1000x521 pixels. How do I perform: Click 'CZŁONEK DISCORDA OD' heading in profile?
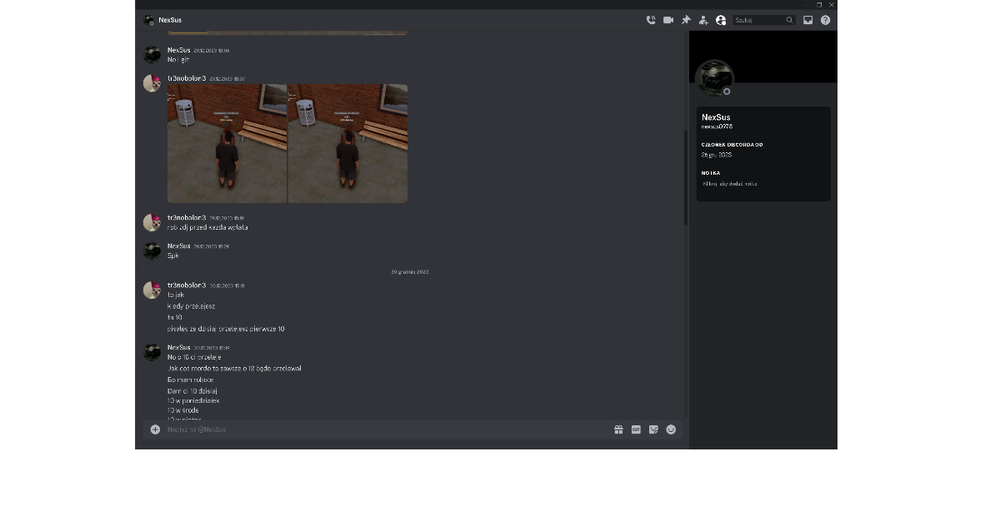coord(732,145)
